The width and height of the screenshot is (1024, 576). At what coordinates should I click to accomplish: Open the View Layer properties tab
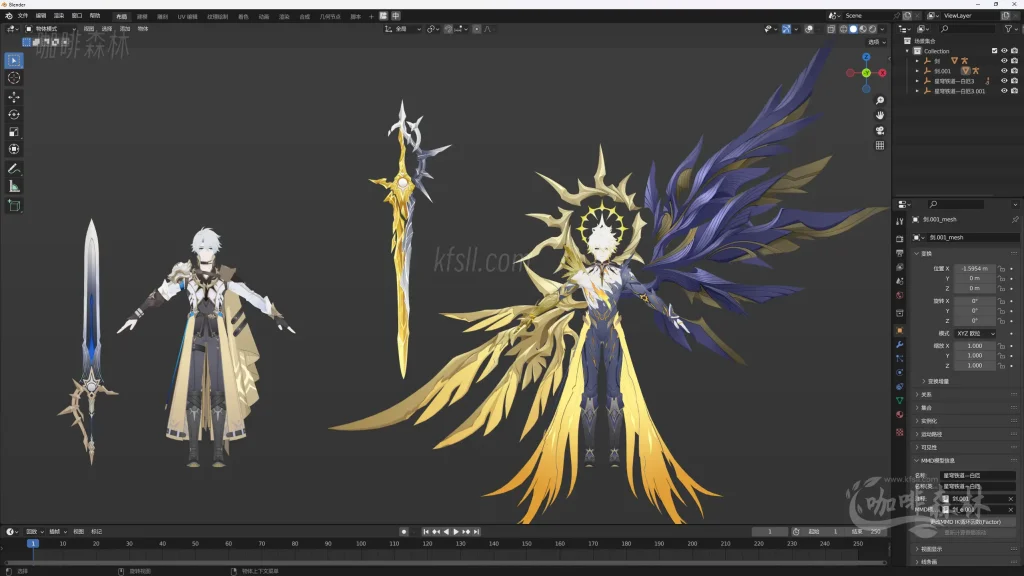point(899,267)
